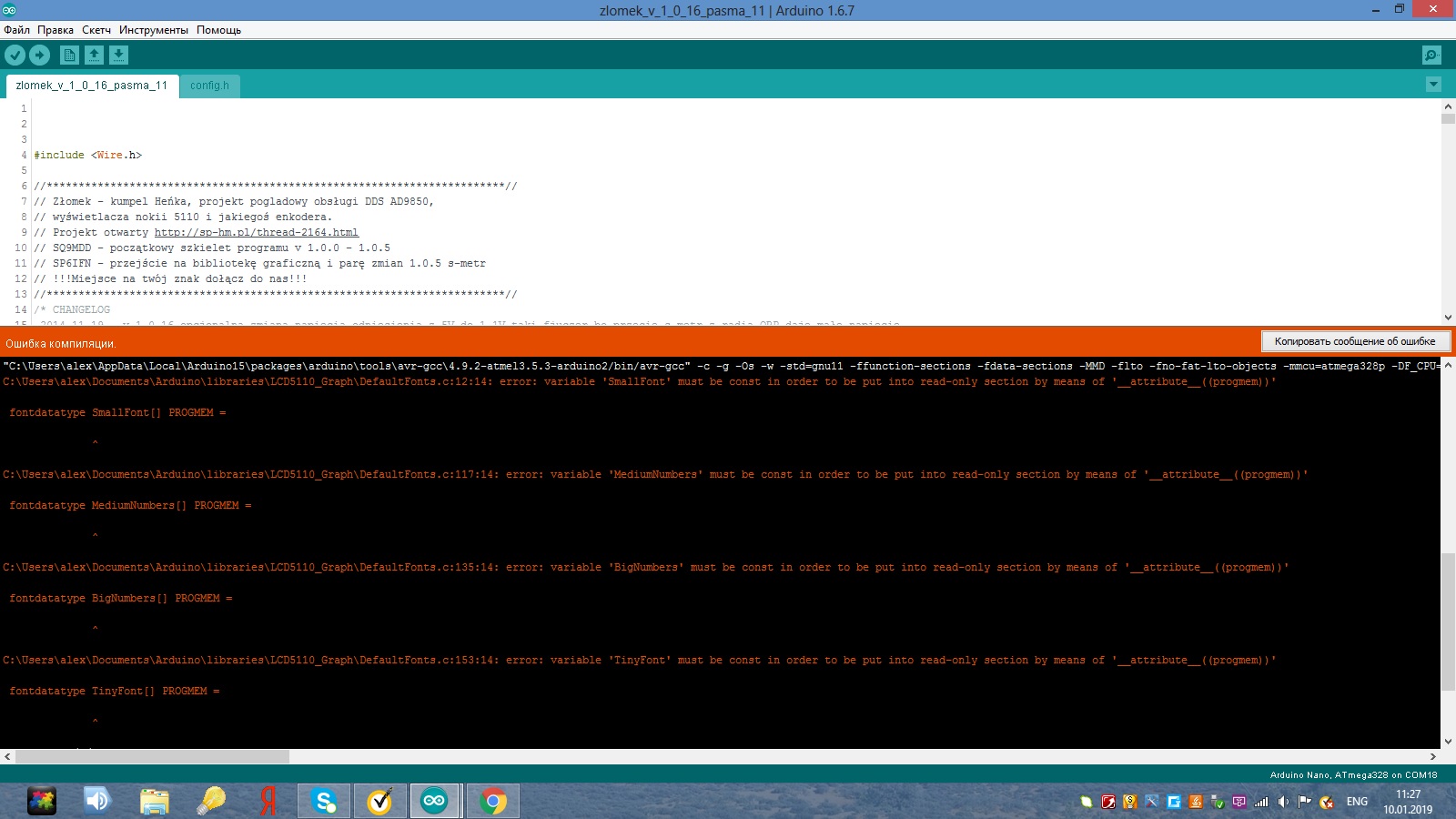
Task: Open the Инструменты menu
Action: tap(153, 30)
